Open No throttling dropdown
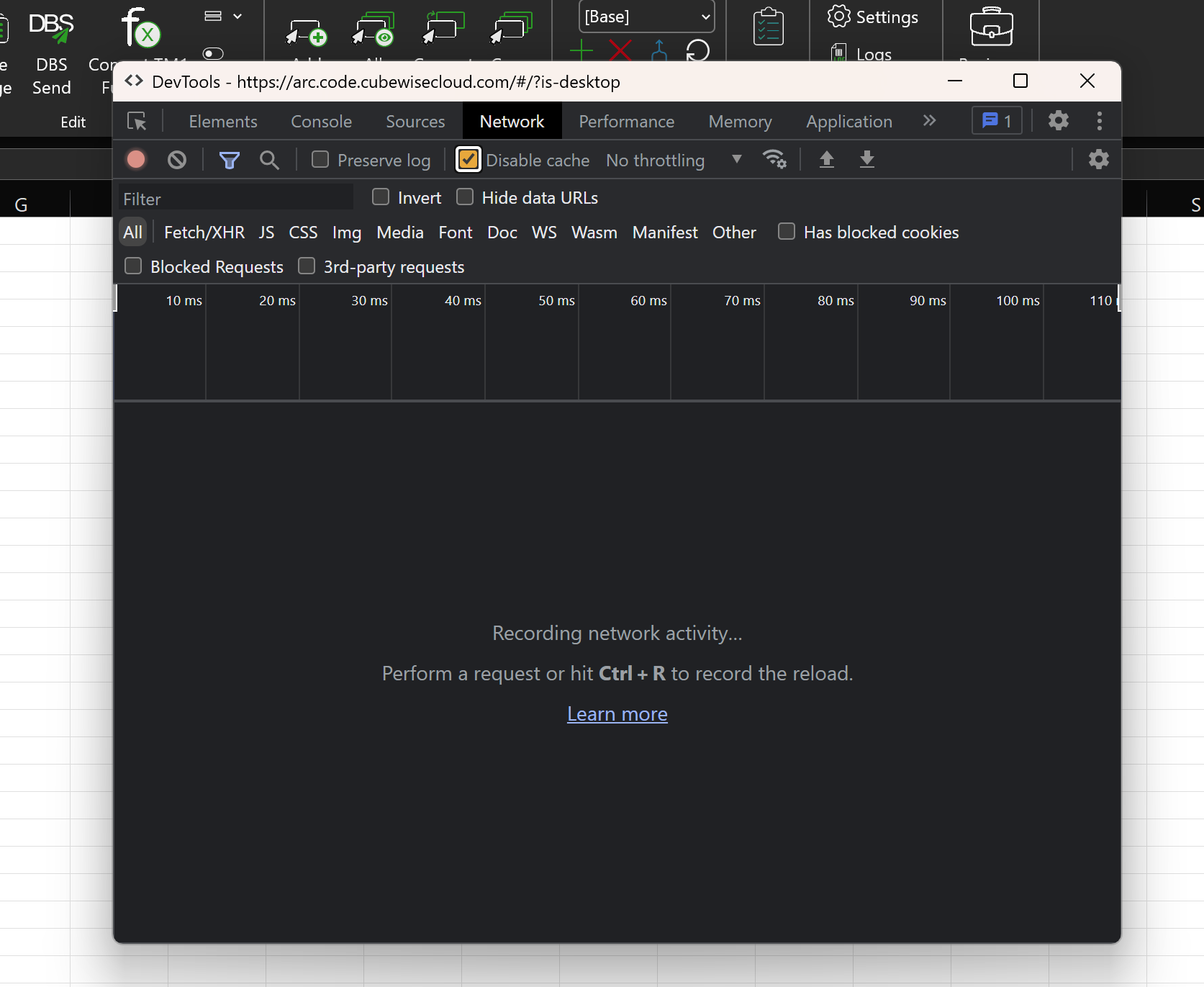 (674, 160)
